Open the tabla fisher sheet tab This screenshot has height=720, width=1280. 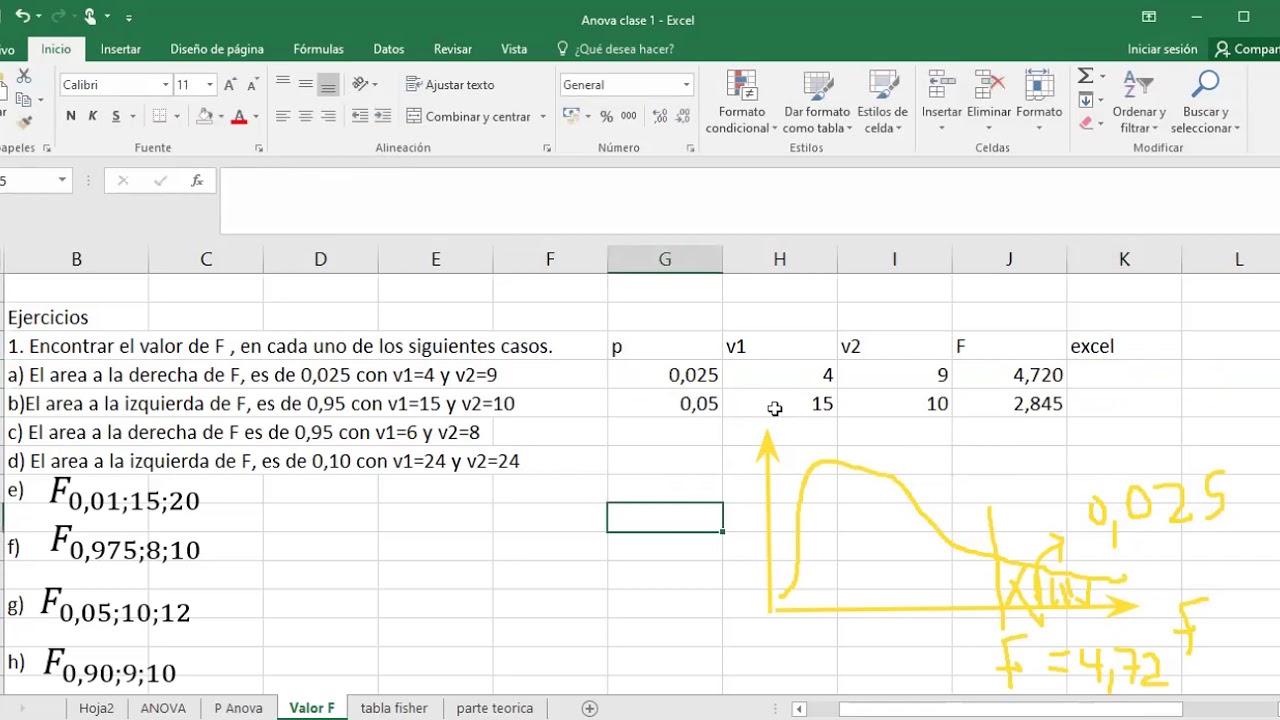[394, 708]
